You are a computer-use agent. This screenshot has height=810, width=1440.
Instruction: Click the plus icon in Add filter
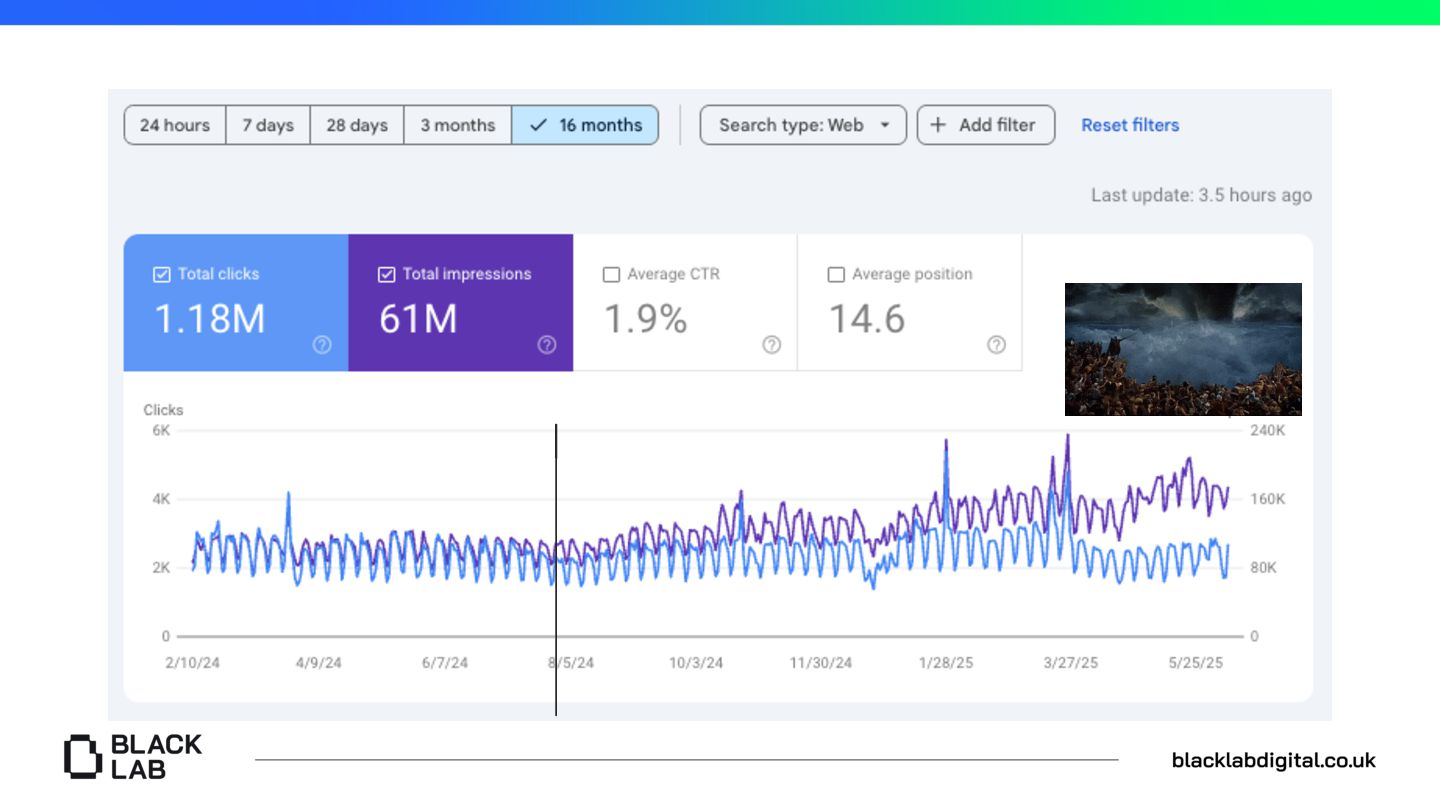(x=938, y=125)
